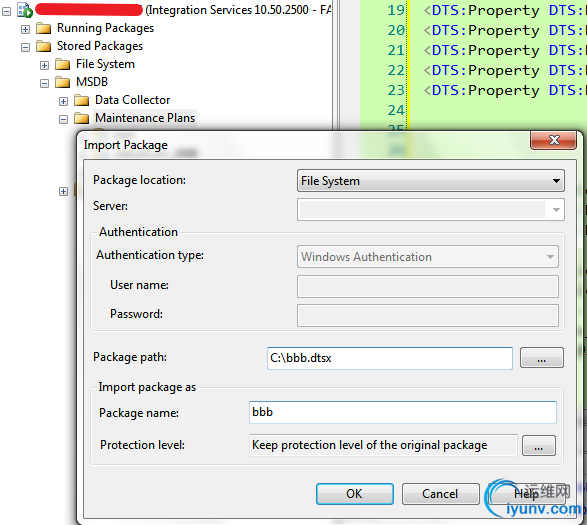Click line 21 DTS:Property in editor

[504, 50]
